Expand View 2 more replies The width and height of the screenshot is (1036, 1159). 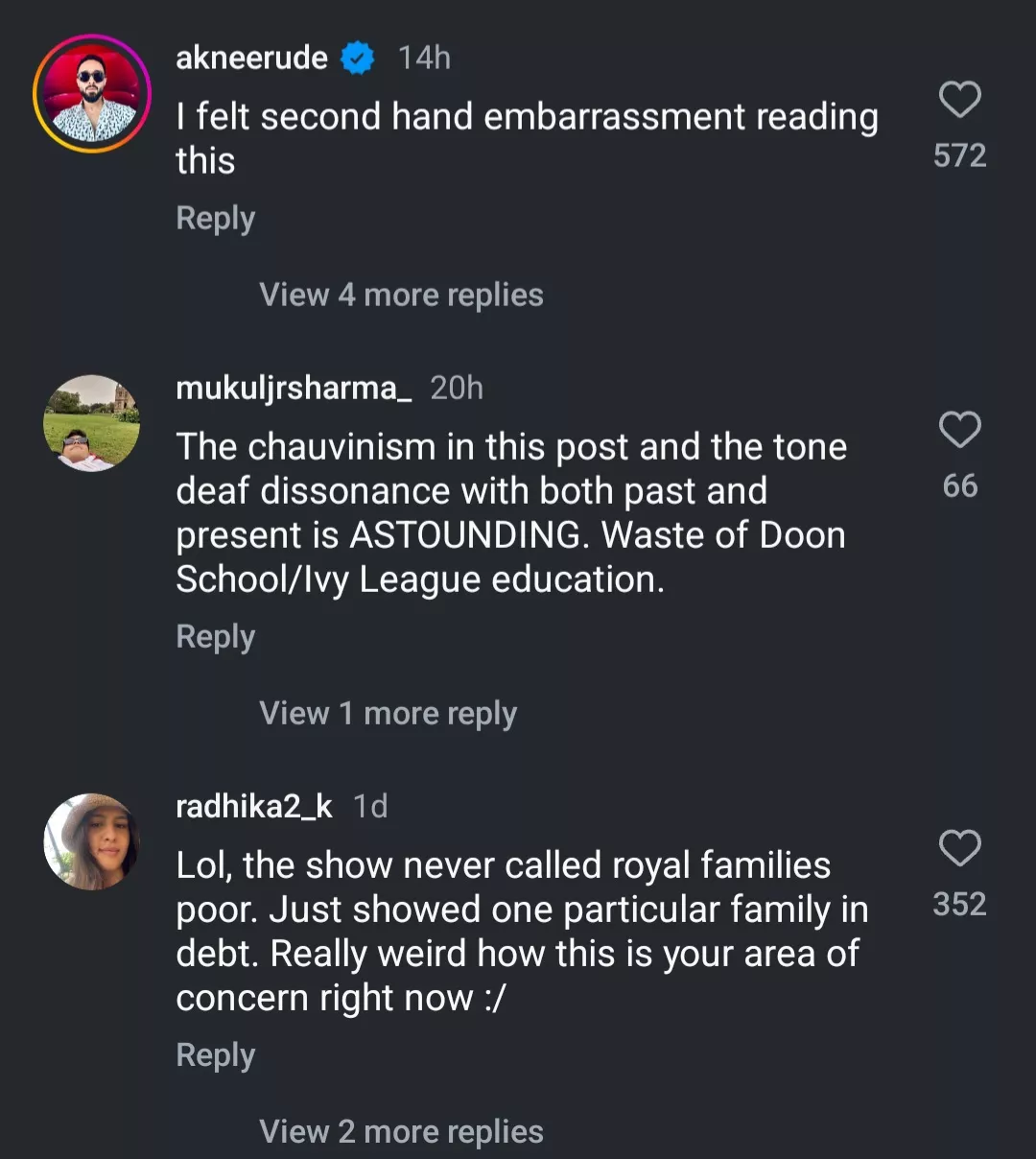pyautogui.click(x=401, y=1131)
